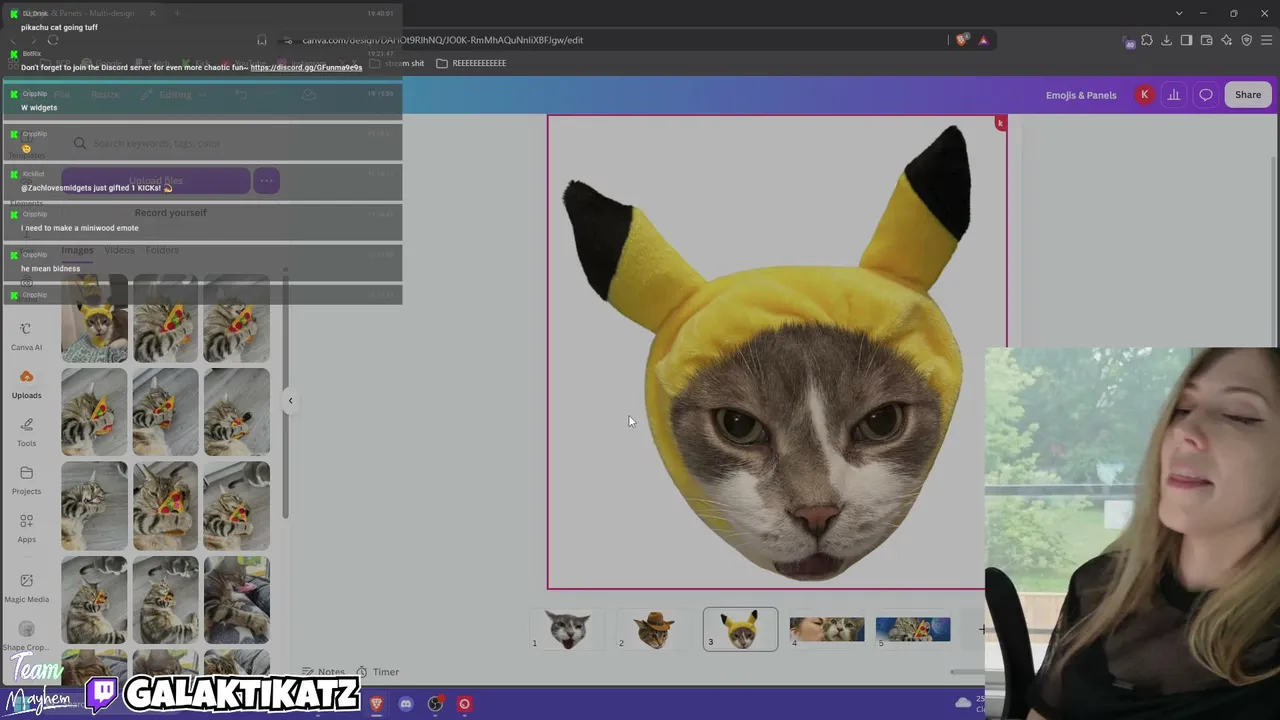Click the Brave Rewards triangle icon
Viewport: 1280px width, 720px height.
pyautogui.click(x=983, y=40)
